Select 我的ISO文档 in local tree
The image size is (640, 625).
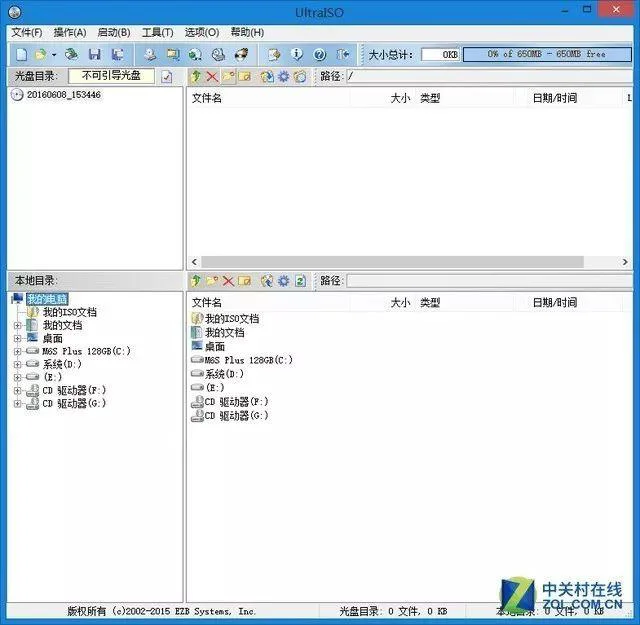click(70, 312)
